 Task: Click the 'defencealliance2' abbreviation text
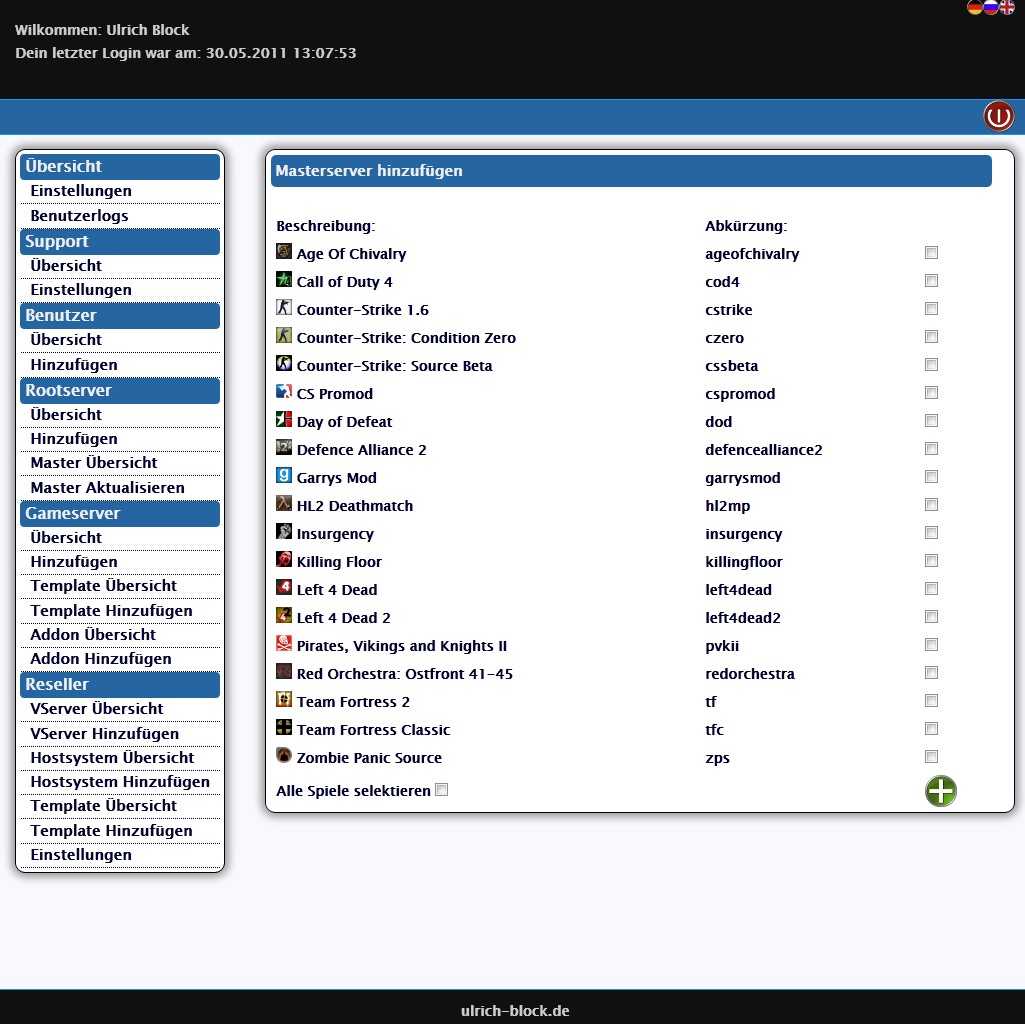pos(764,450)
